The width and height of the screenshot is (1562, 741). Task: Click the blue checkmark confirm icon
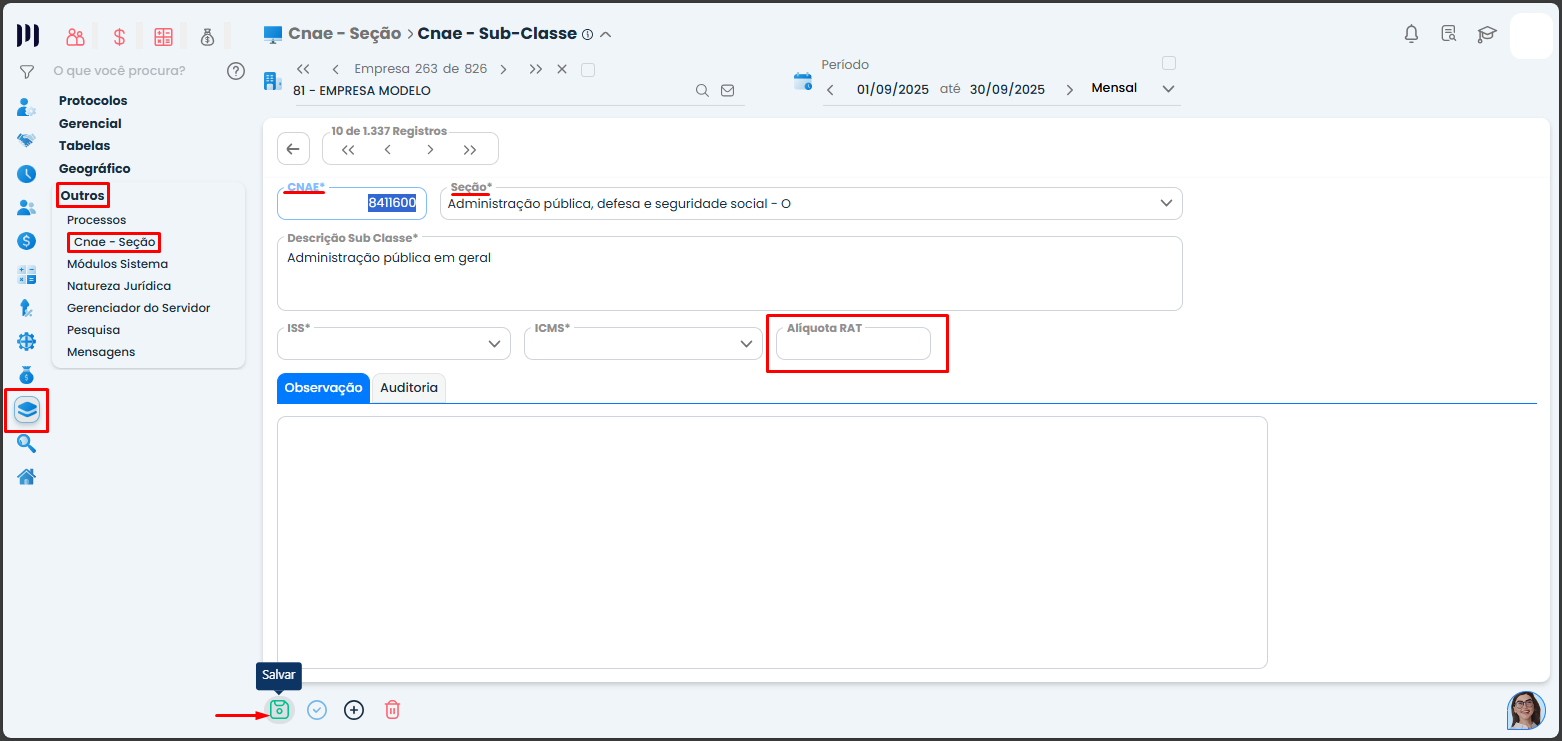pyautogui.click(x=317, y=710)
